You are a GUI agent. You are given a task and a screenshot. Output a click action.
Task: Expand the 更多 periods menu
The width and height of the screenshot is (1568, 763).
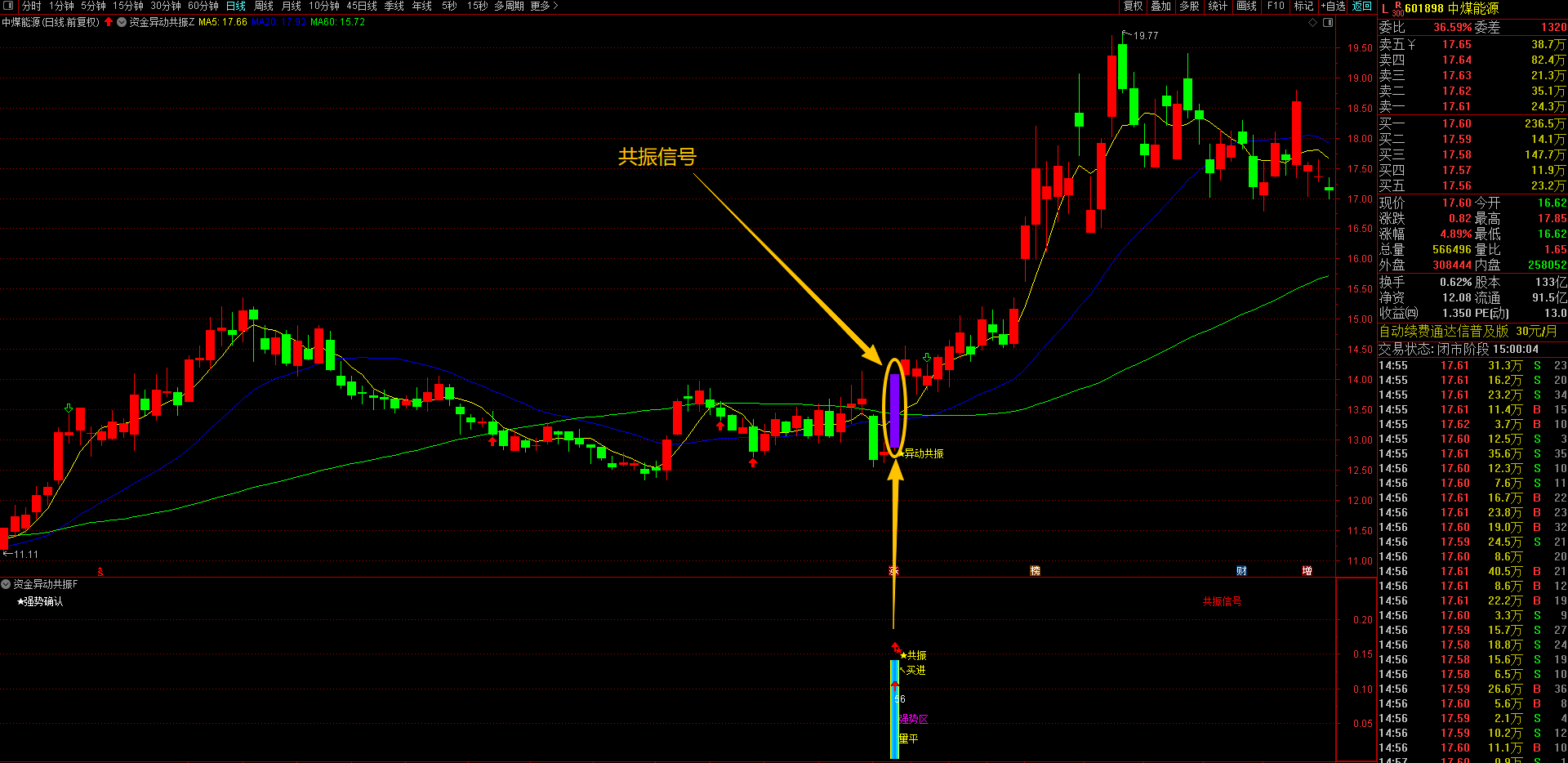click(545, 6)
